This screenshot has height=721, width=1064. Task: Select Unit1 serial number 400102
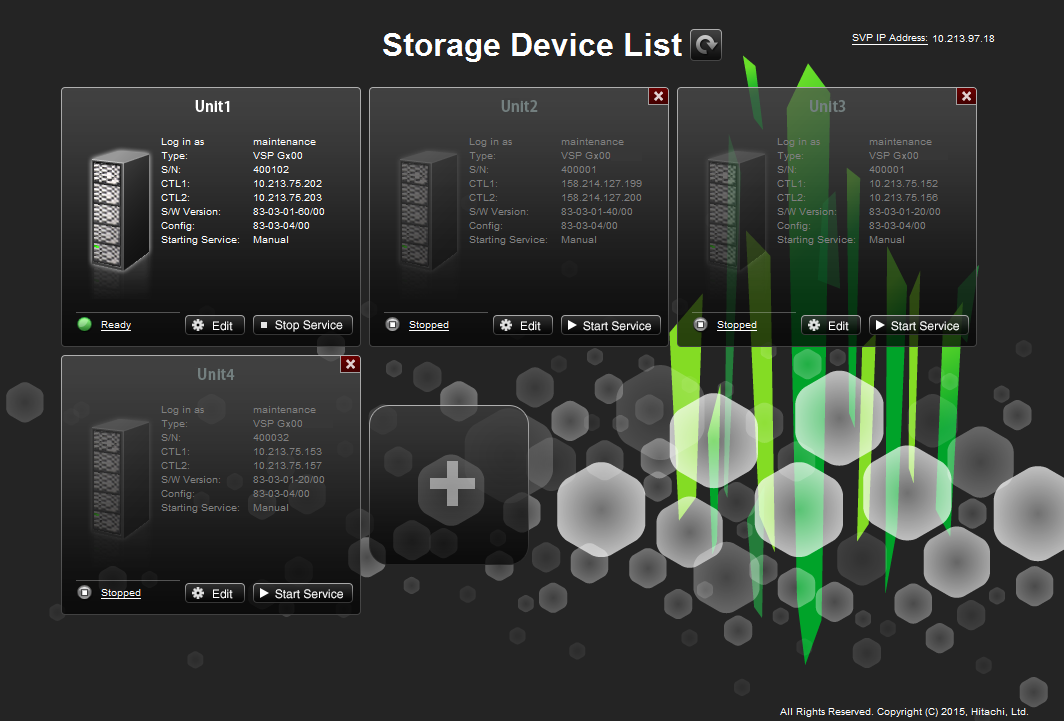point(271,170)
